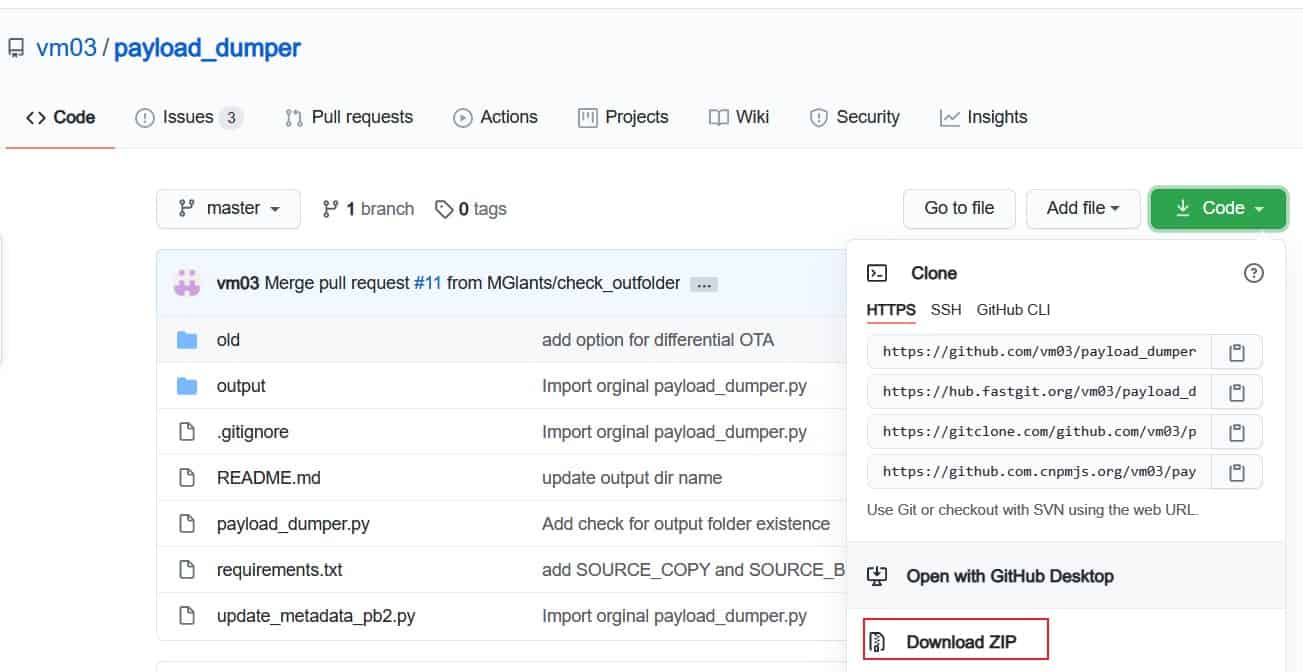Click the Go to file button
This screenshot has height=672, width=1303.
[958, 208]
